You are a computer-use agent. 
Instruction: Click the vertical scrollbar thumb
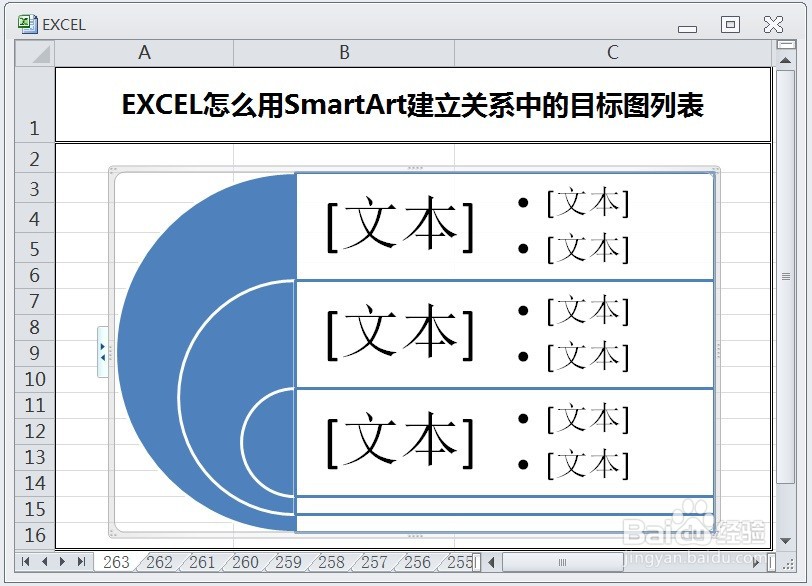click(x=786, y=277)
